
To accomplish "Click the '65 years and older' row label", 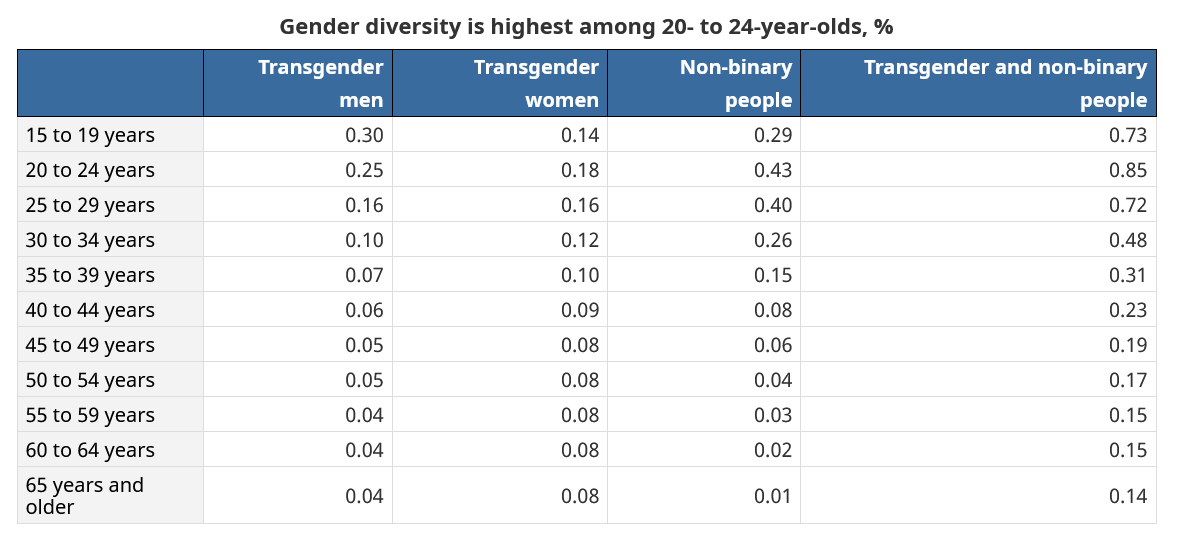I will [x=85, y=496].
